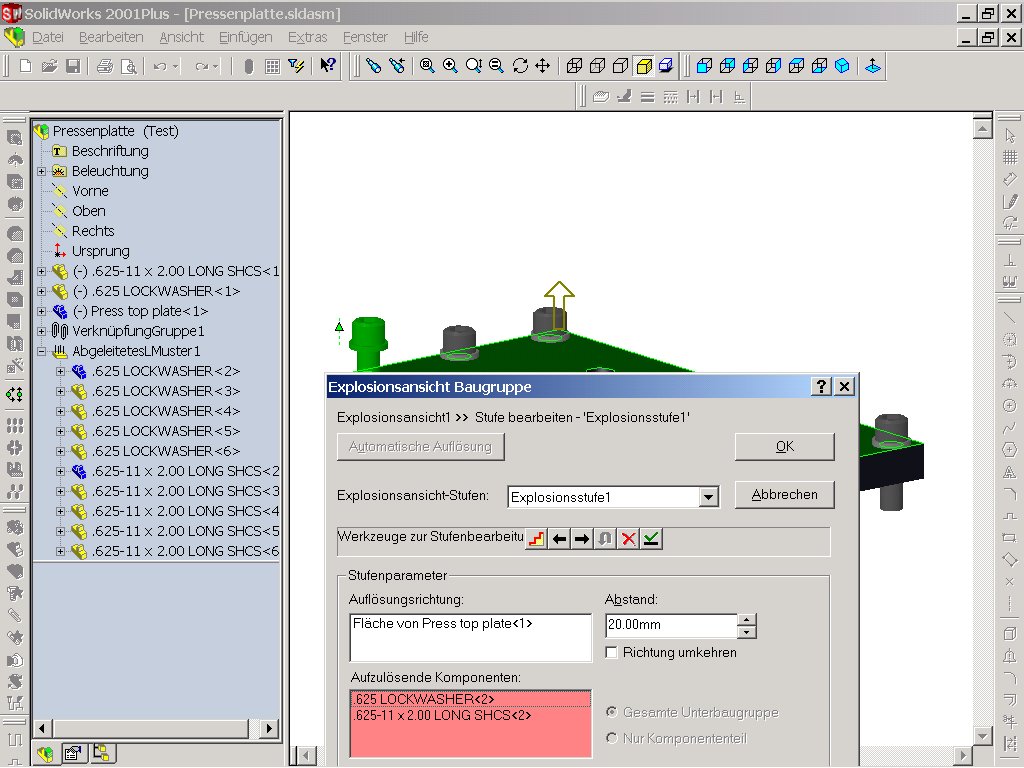1024x768 pixels.
Task: Open the Ansicht menu
Action: pyautogui.click(x=182, y=37)
